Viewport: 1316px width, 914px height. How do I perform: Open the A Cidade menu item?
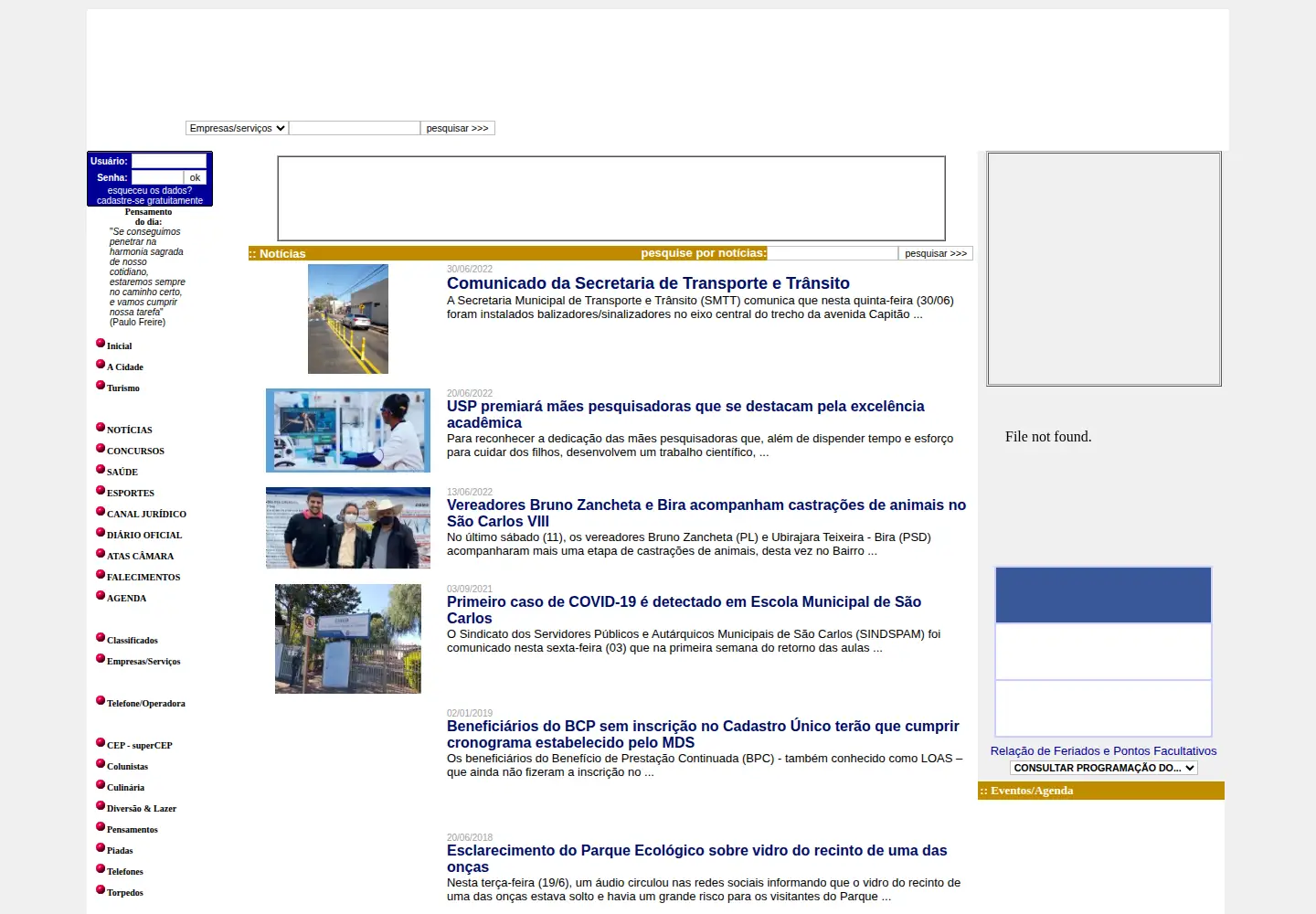pyautogui.click(x=125, y=367)
